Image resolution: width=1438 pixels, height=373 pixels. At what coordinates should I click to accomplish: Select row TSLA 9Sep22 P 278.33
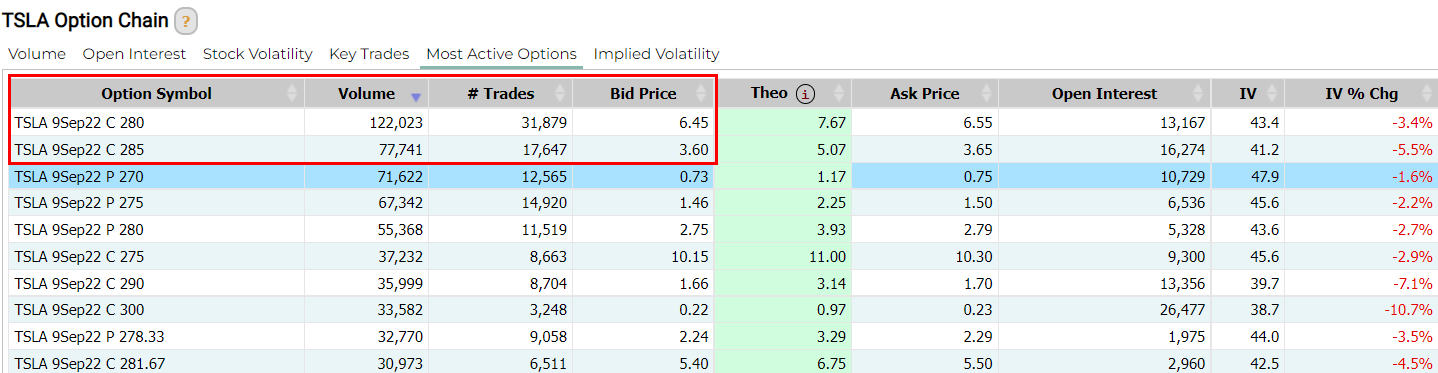[722, 337]
